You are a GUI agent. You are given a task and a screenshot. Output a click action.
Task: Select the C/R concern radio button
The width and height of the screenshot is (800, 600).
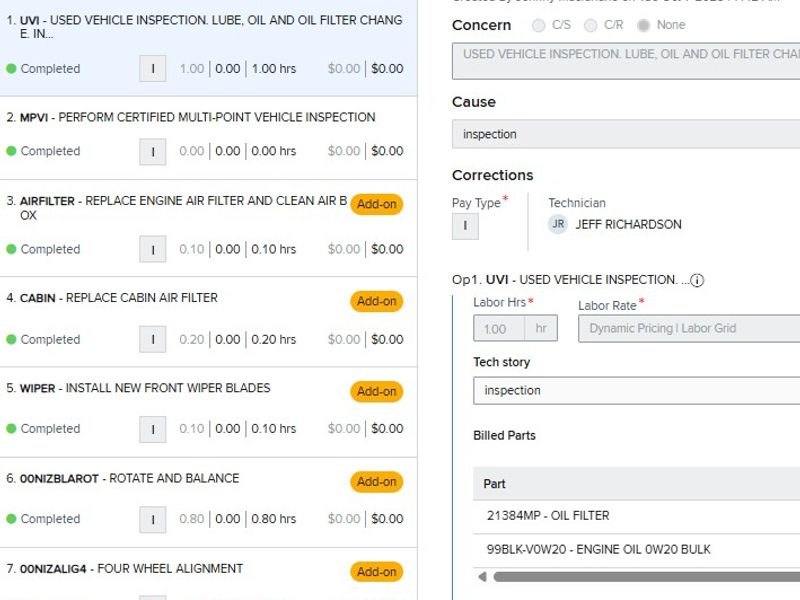tap(591, 25)
